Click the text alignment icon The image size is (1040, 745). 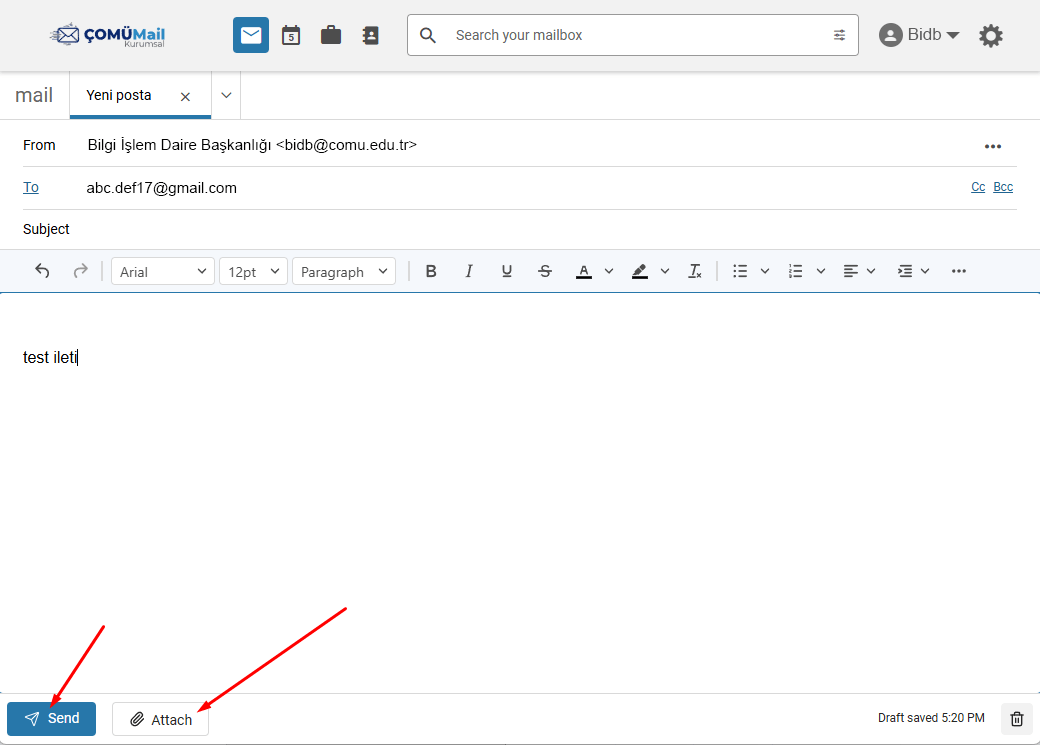click(850, 271)
